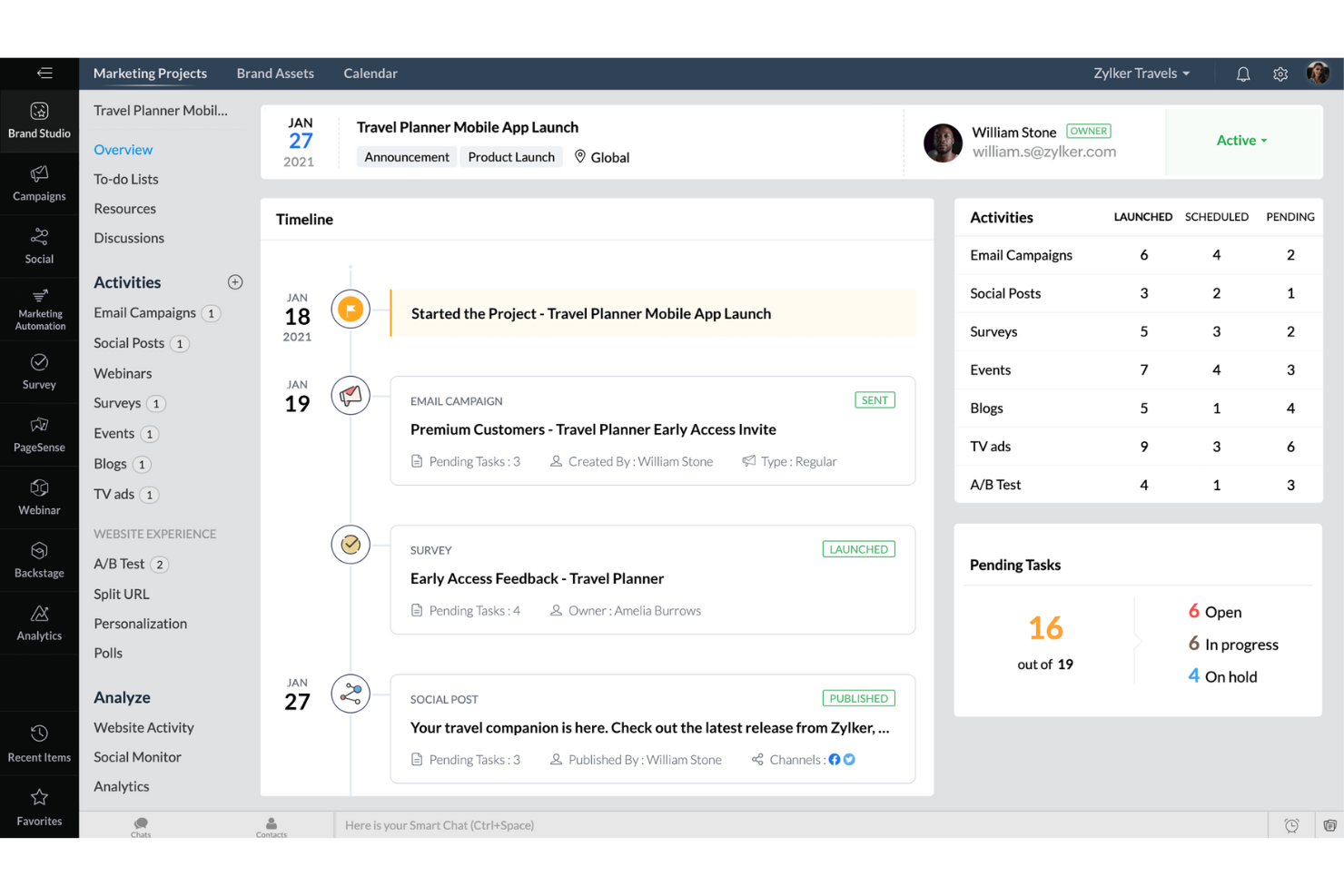Viewport: 1344px width, 896px height.
Task: Click the Global location pin icon
Action: pos(580,157)
